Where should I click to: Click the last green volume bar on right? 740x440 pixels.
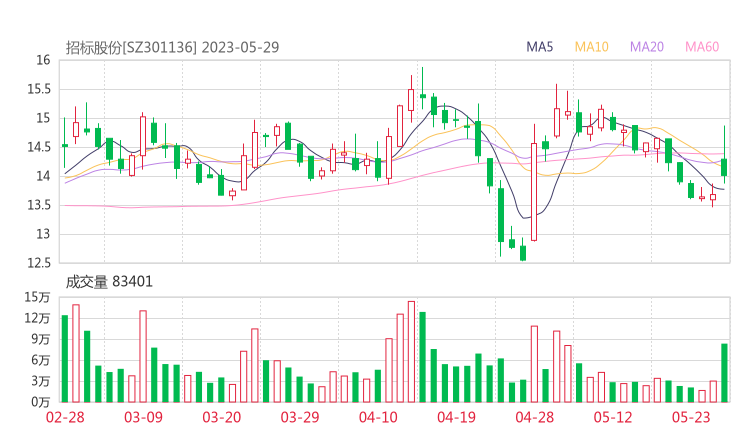click(724, 373)
